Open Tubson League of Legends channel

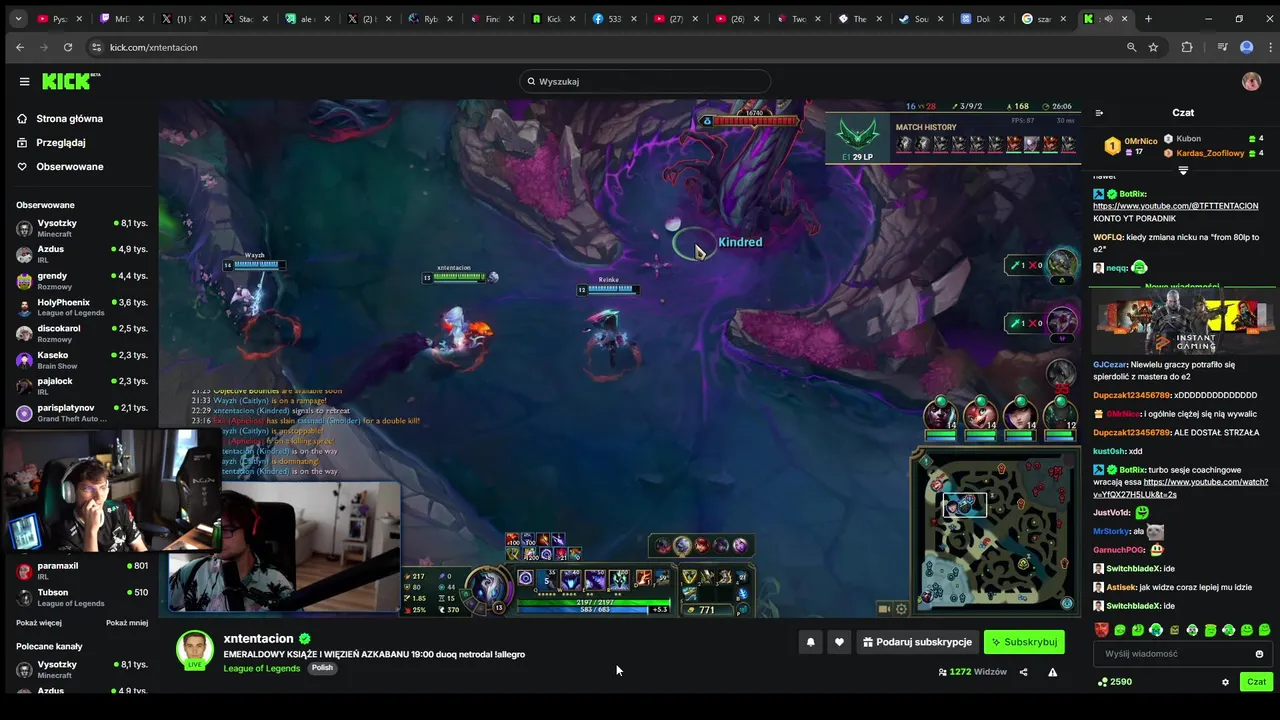click(x=82, y=597)
